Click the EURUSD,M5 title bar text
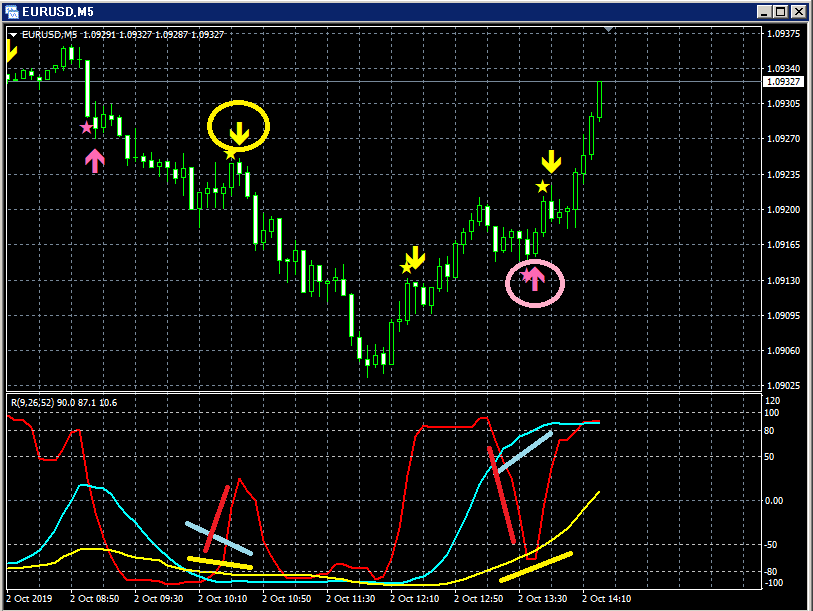 [58, 11]
